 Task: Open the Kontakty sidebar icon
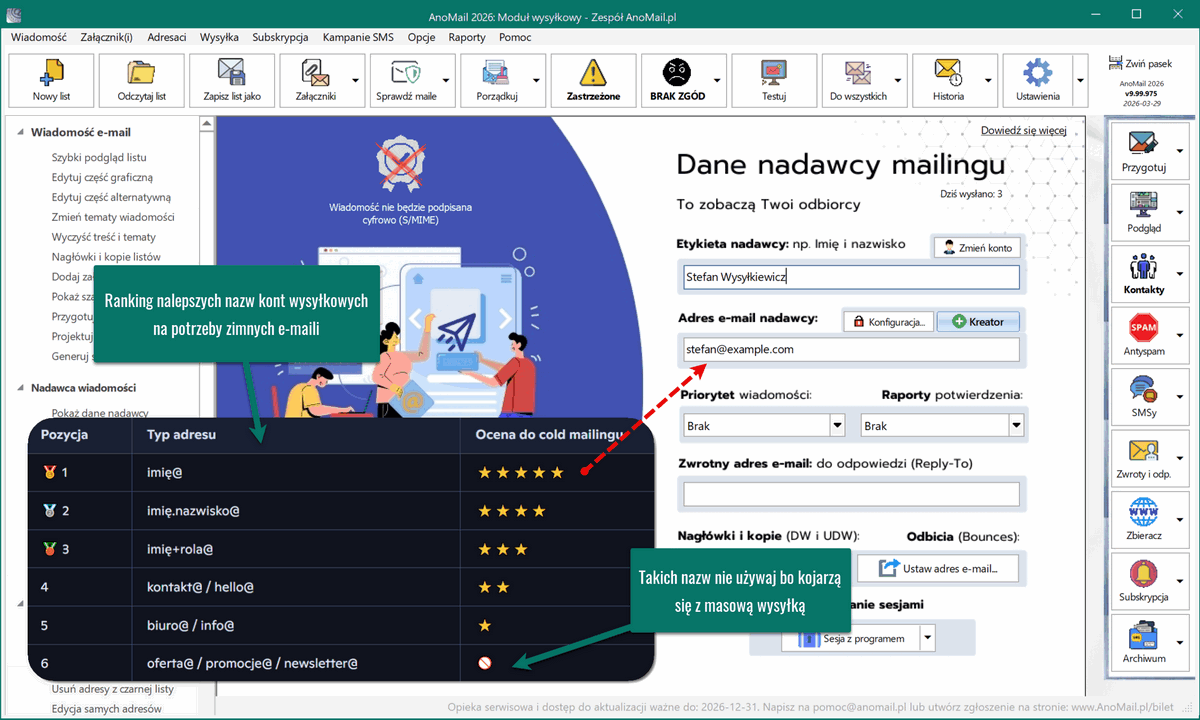[1143, 268]
